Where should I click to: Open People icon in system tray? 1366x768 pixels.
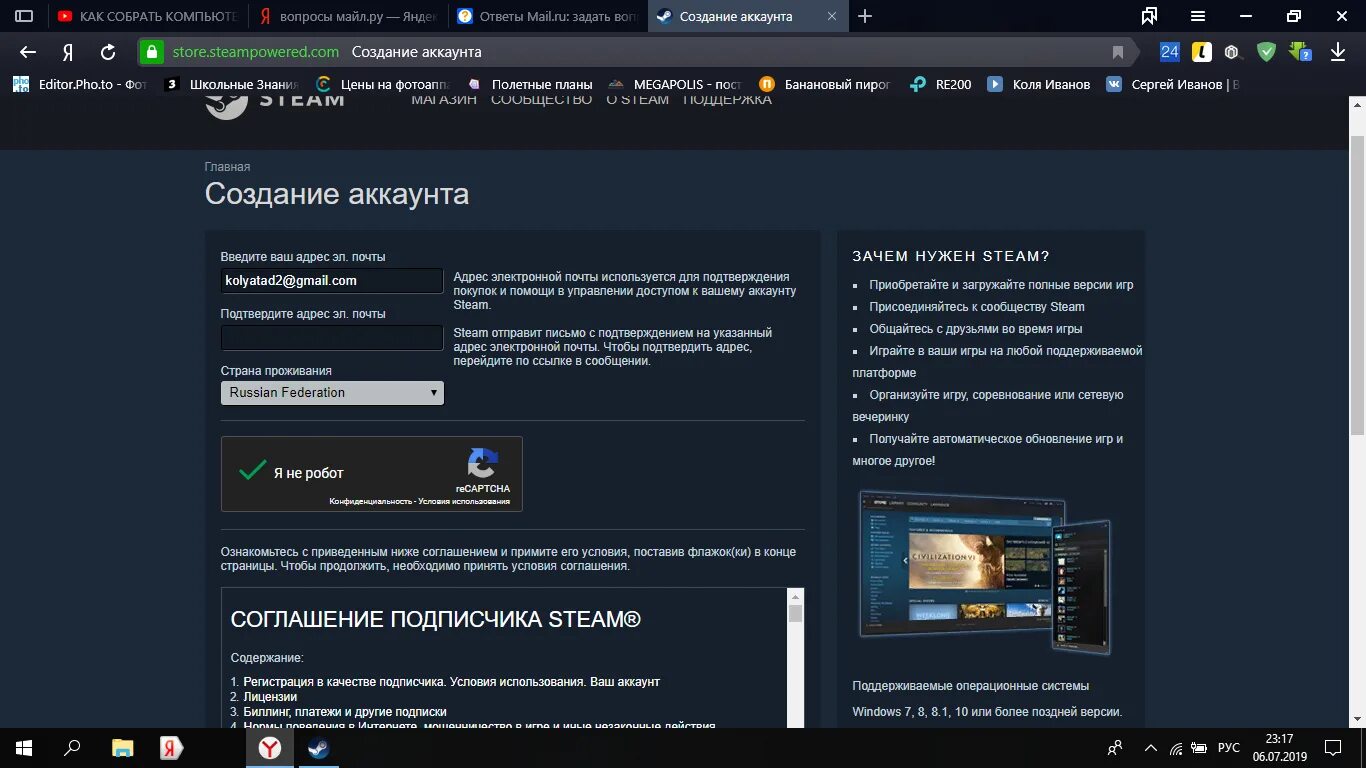pyautogui.click(x=1116, y=748)
